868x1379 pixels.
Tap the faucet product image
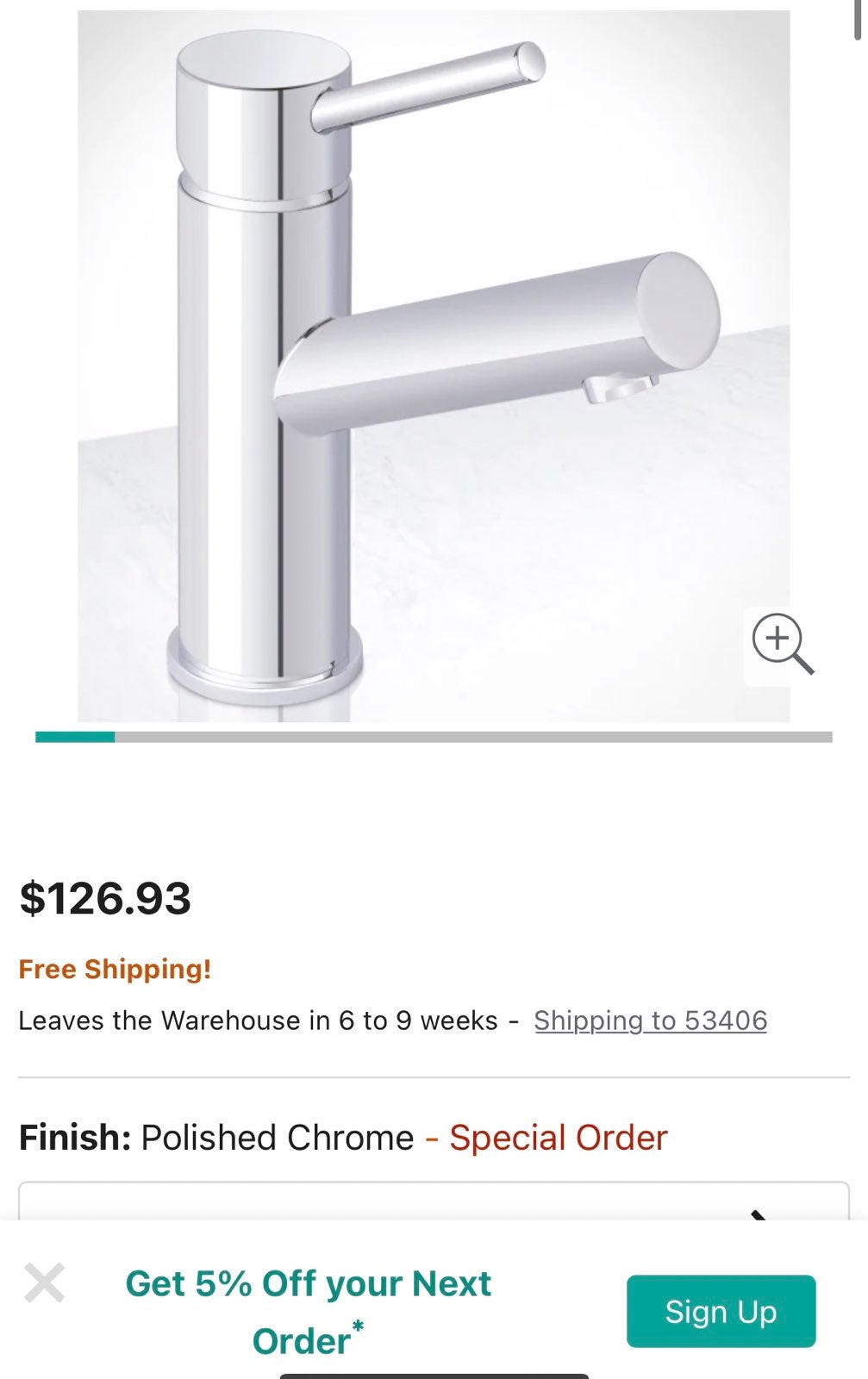pos(434,366)
